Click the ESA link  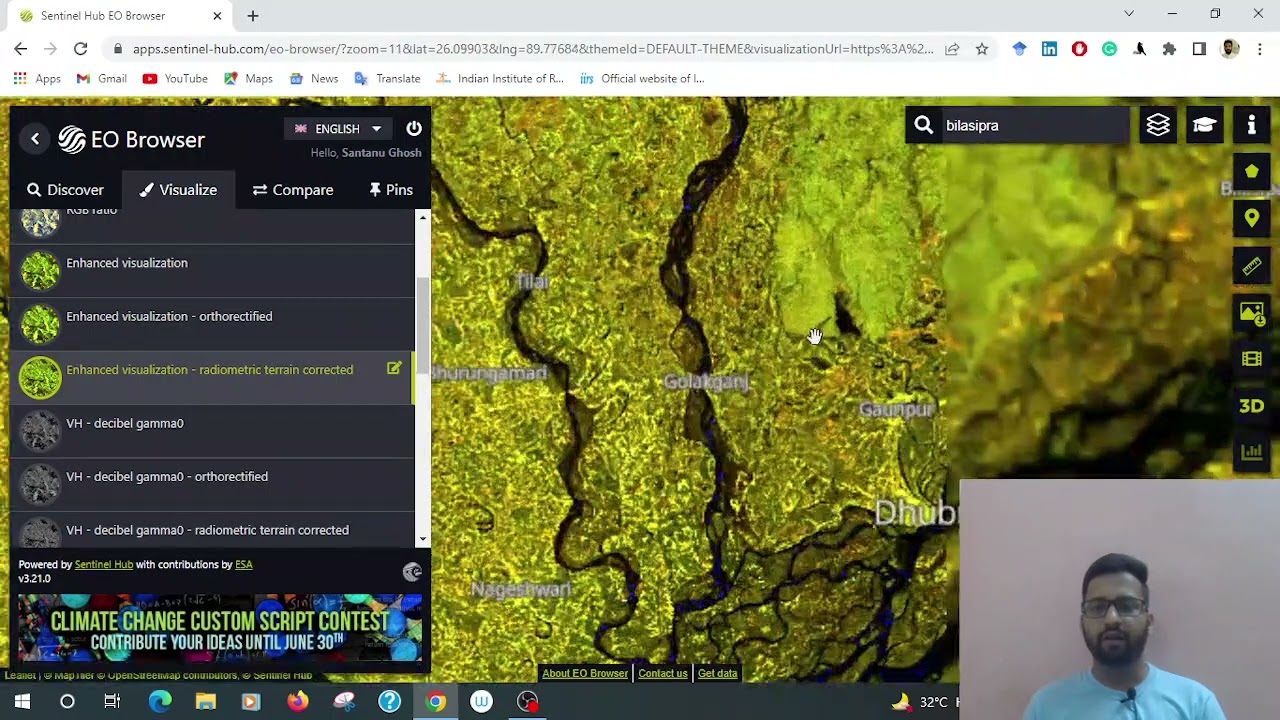click(243, 564)
